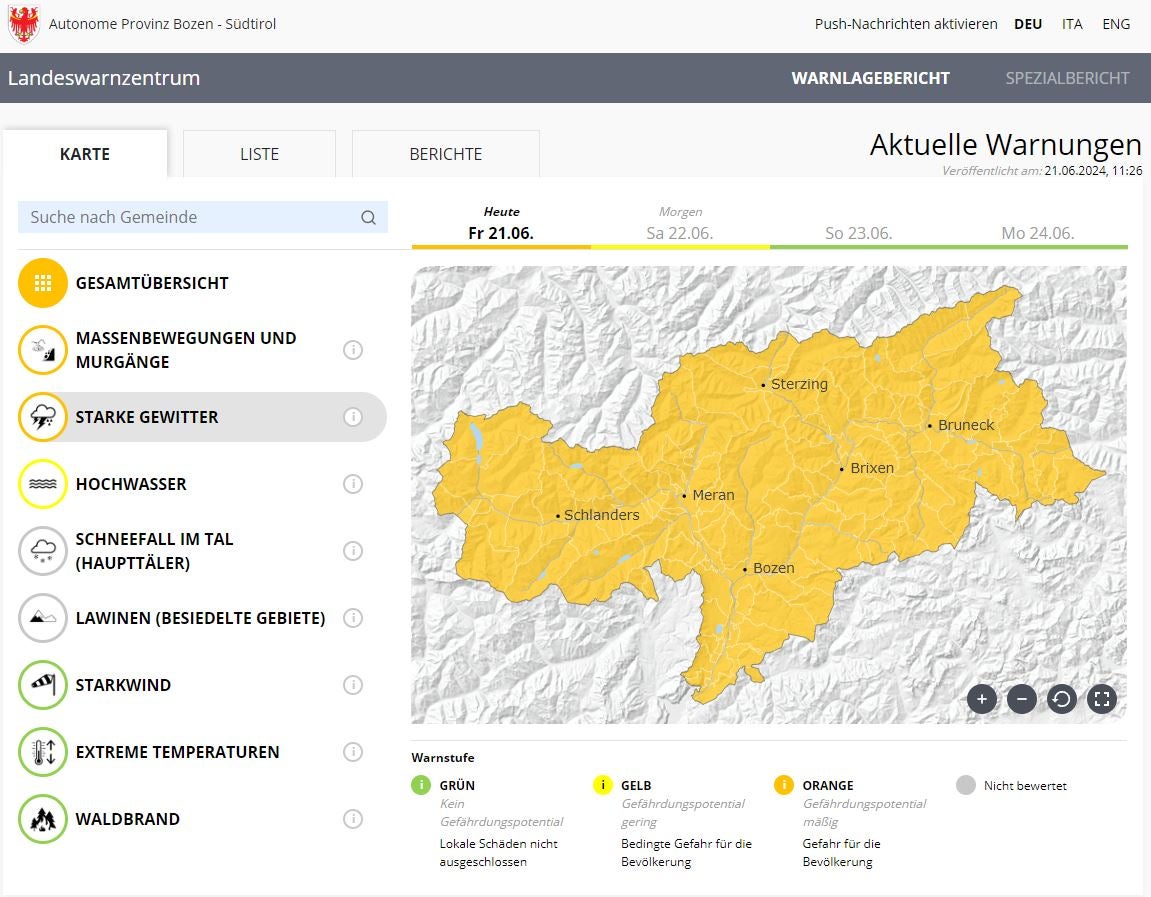Select the Massenbewegungen und Murgänge icon
1151x897 pixels.
pos(42,350)
